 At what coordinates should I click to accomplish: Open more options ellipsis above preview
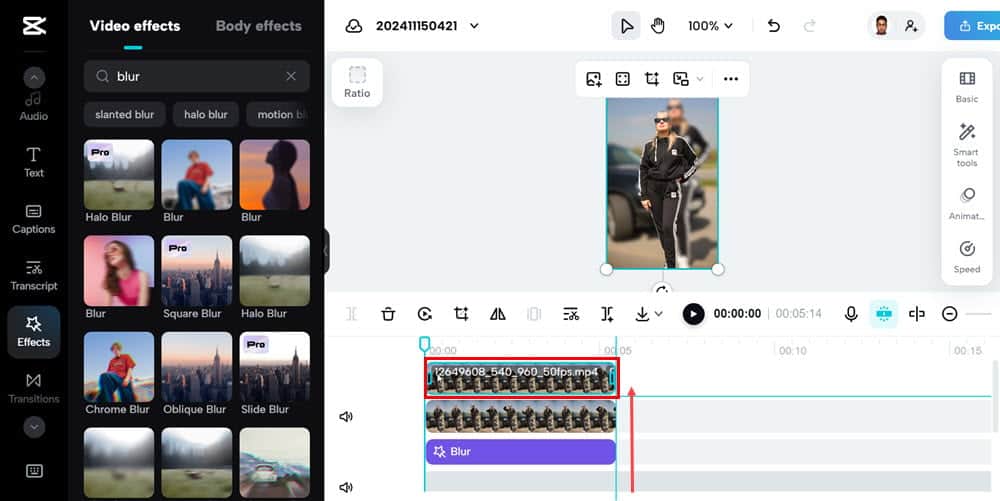click(x=731, y=79)
